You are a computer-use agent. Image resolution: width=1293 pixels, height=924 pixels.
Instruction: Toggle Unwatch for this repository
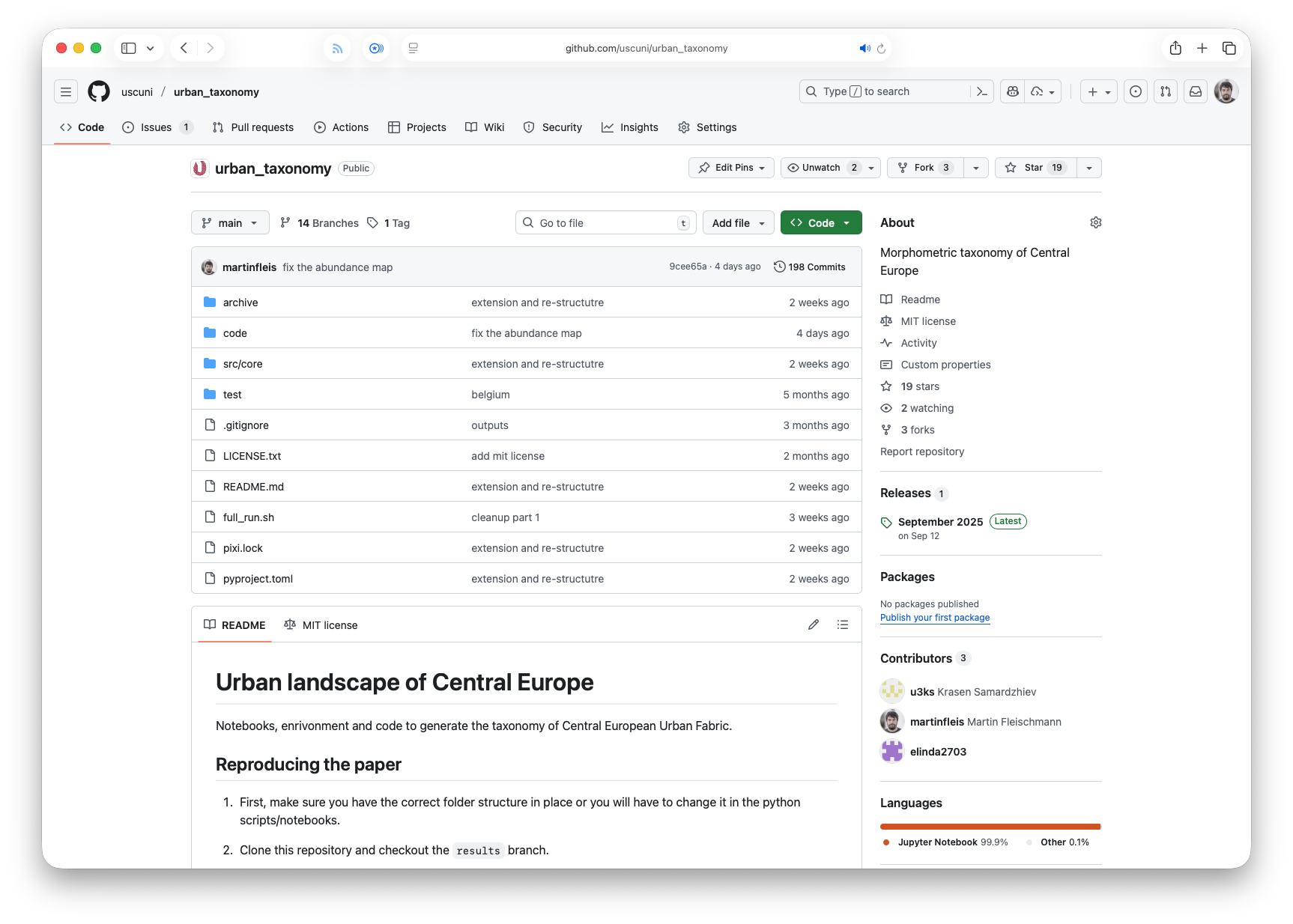tap(820, 168)
